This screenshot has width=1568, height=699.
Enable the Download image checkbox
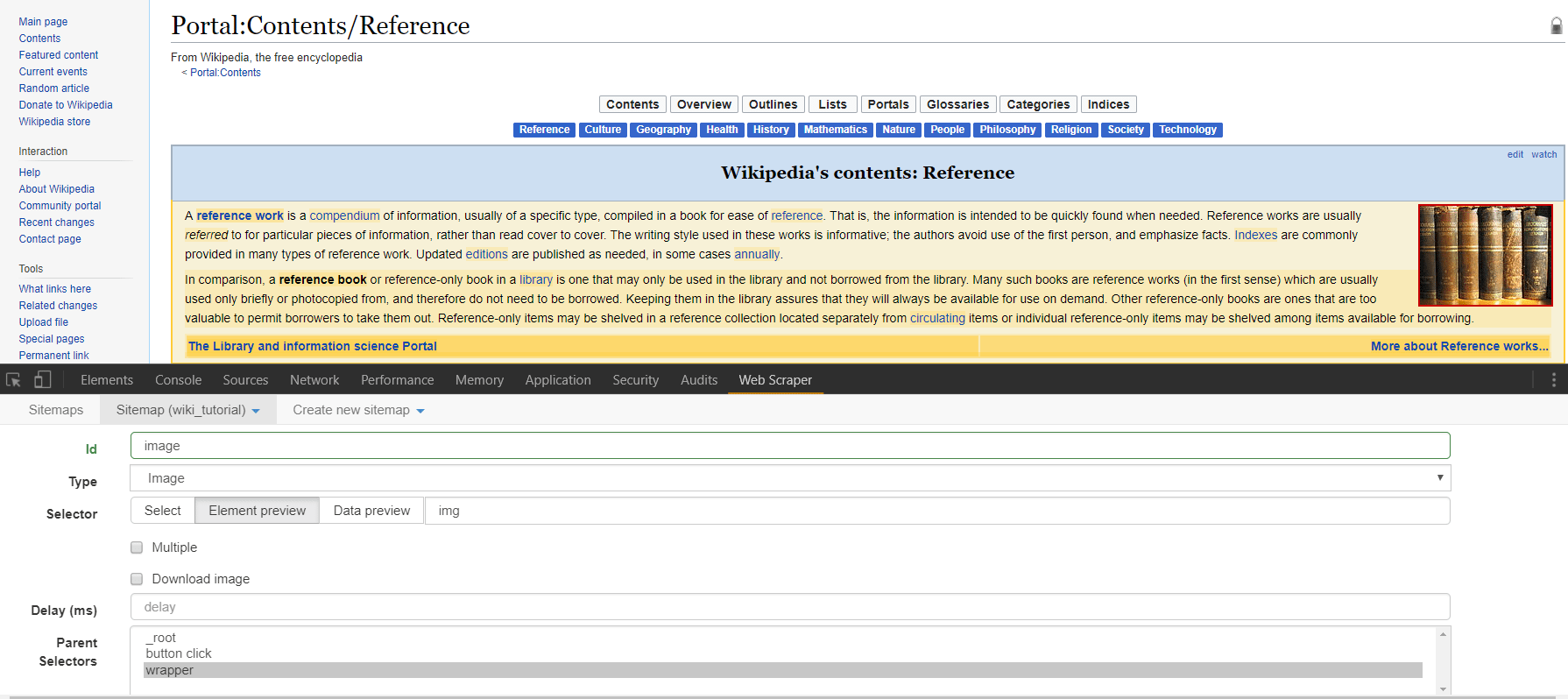tap(137, 579)
